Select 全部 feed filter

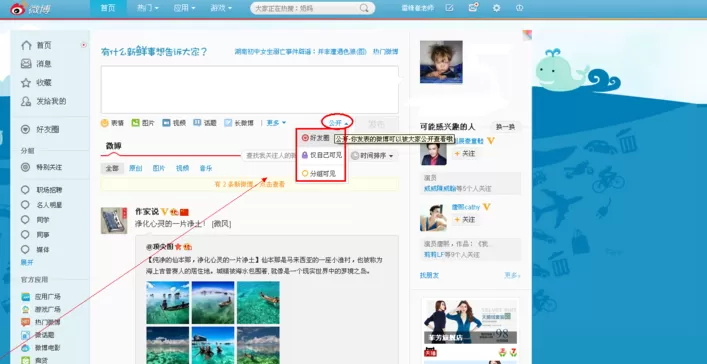coord(112,168)
